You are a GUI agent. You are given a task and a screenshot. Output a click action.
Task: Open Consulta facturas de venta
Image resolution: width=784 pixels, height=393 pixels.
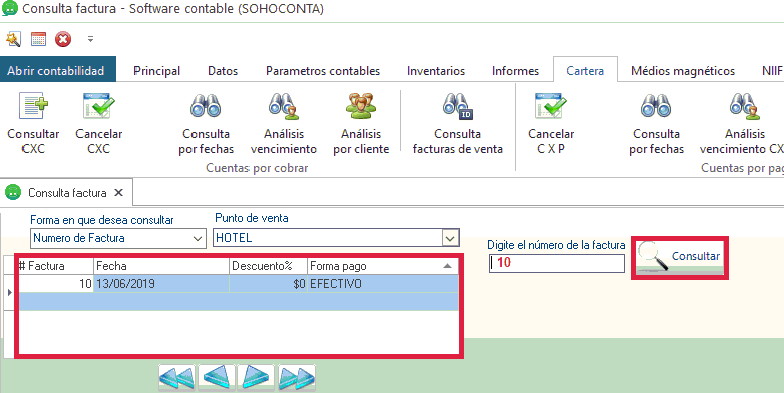458,124
